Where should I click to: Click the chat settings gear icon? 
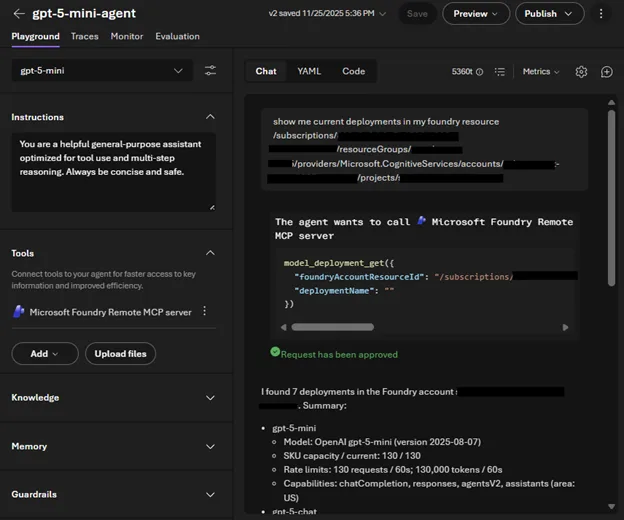click(x=582, y=72)
